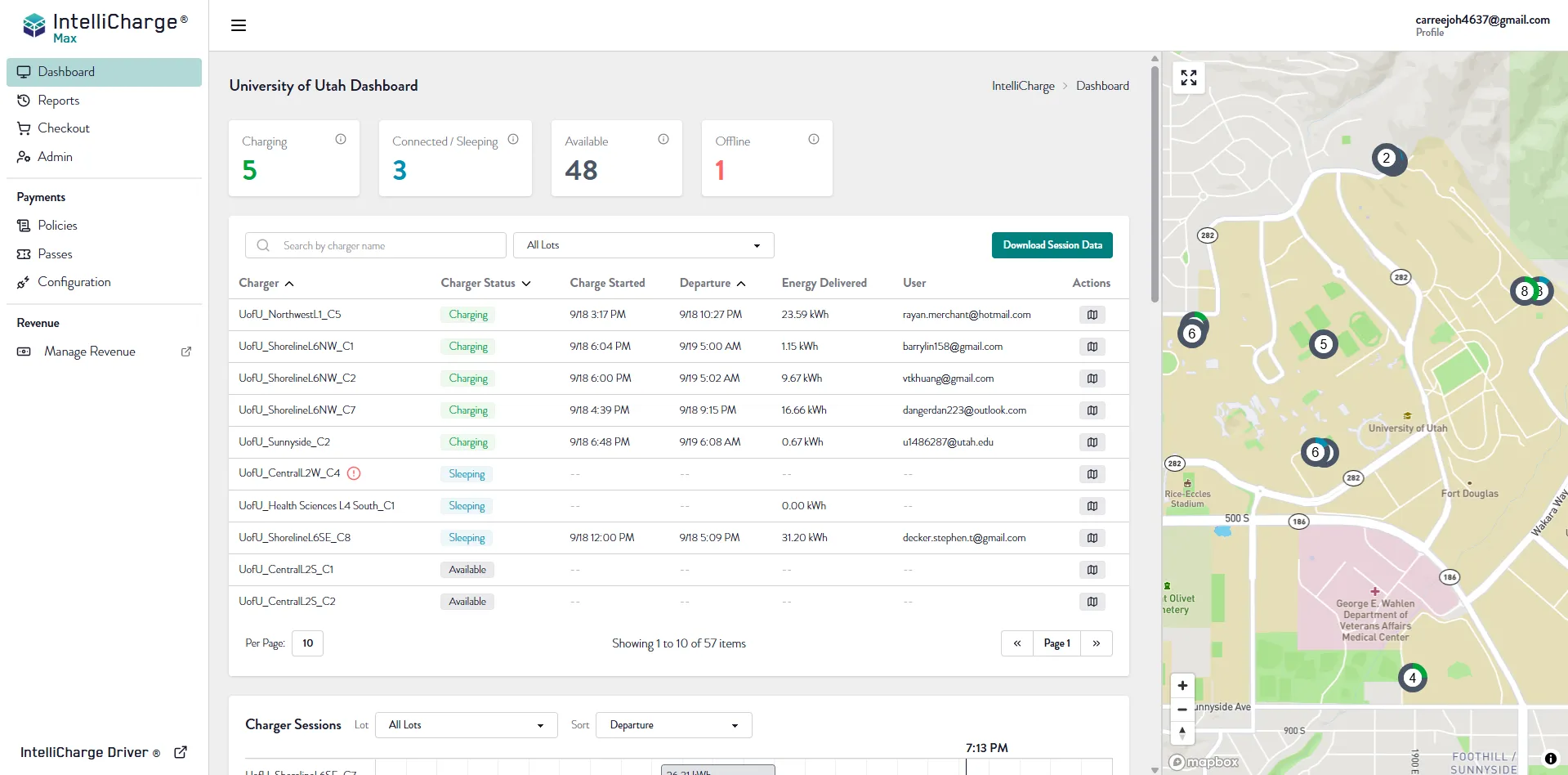Sort table by Departure column
The width and height of the screenshot is (1568, 775).
click(713, 283)
